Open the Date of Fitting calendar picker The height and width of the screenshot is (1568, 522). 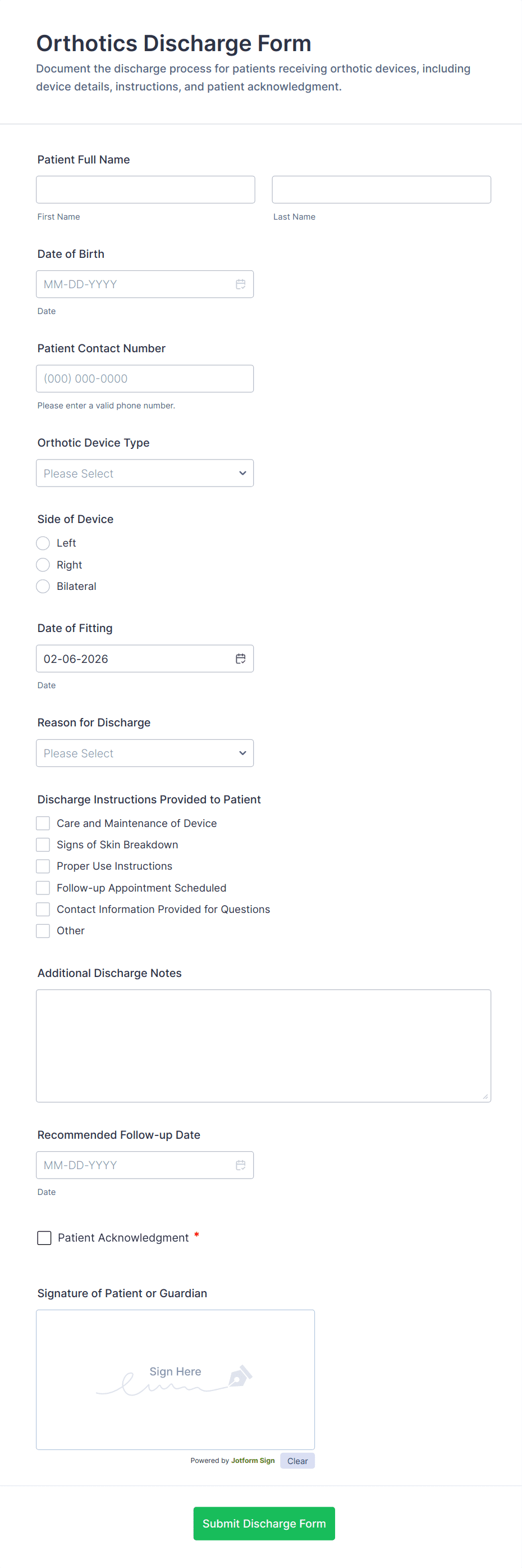point(240,658)
